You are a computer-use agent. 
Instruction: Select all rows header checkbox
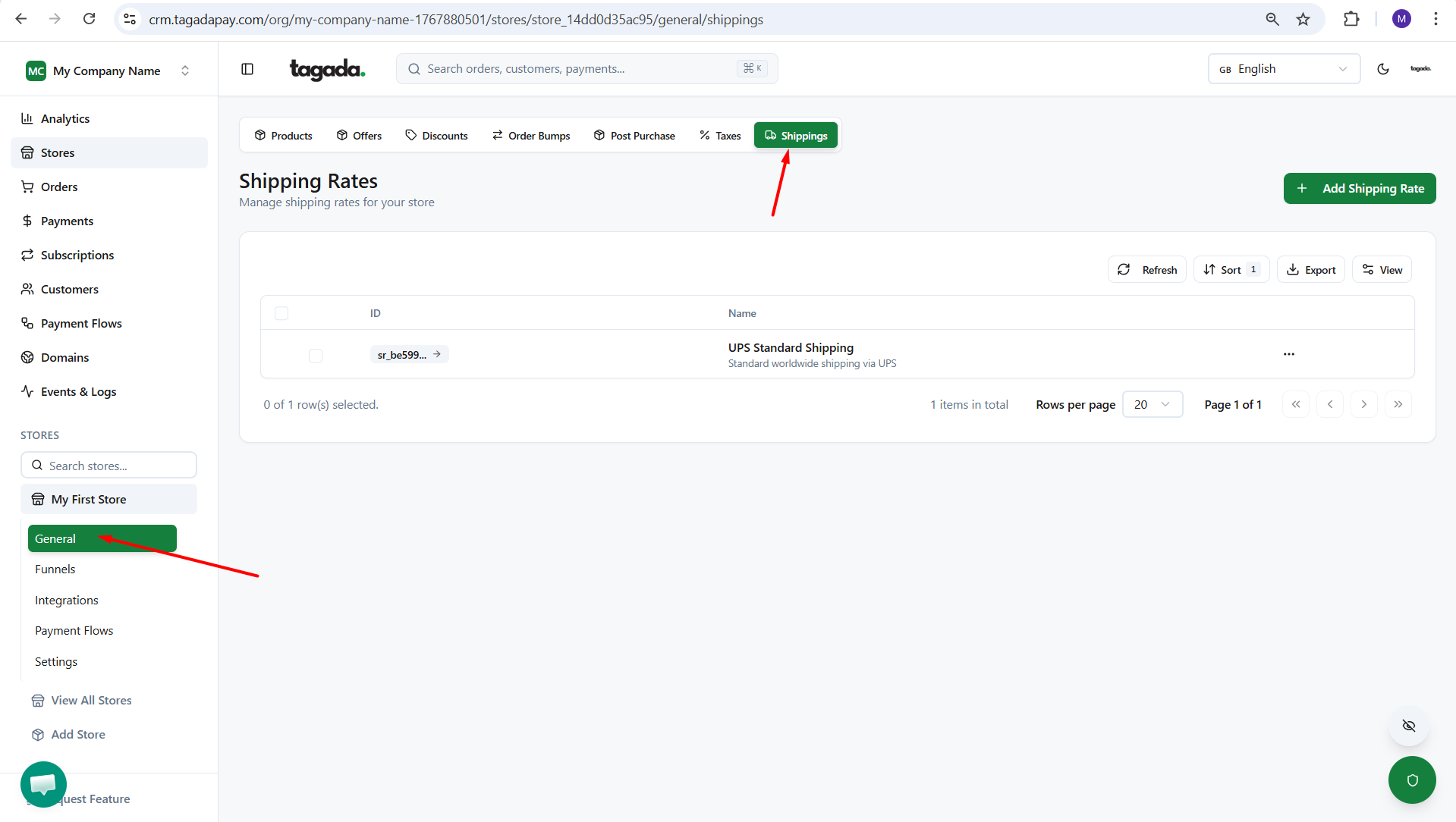tap(281, 313)
